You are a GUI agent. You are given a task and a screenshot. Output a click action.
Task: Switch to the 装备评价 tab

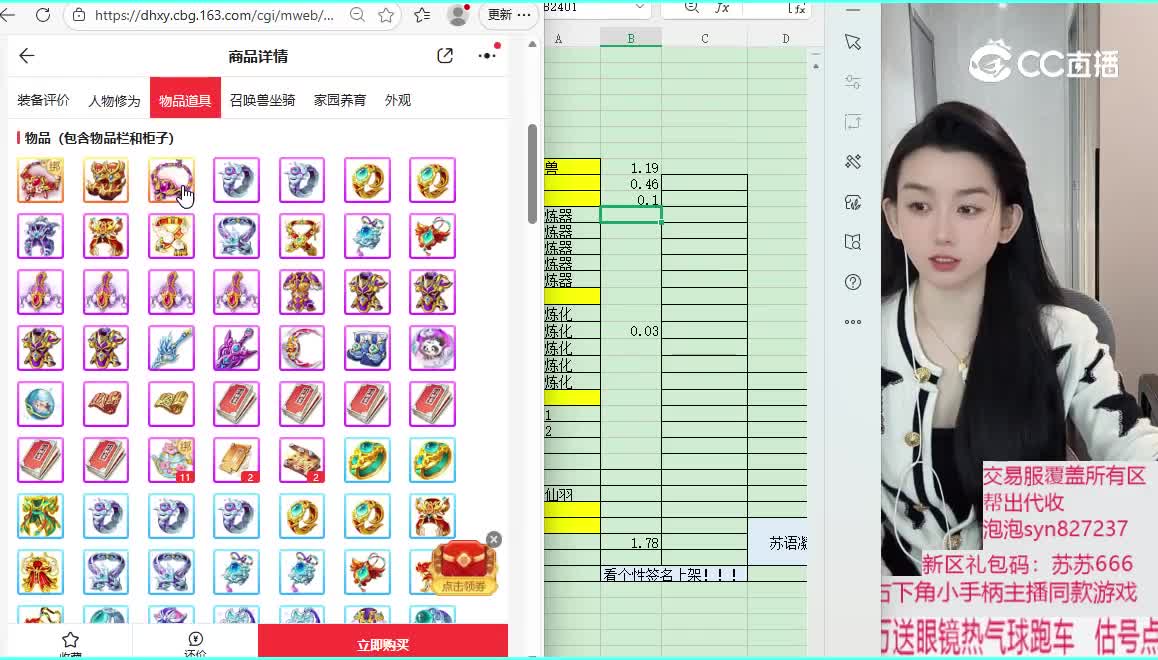(43, 100)
